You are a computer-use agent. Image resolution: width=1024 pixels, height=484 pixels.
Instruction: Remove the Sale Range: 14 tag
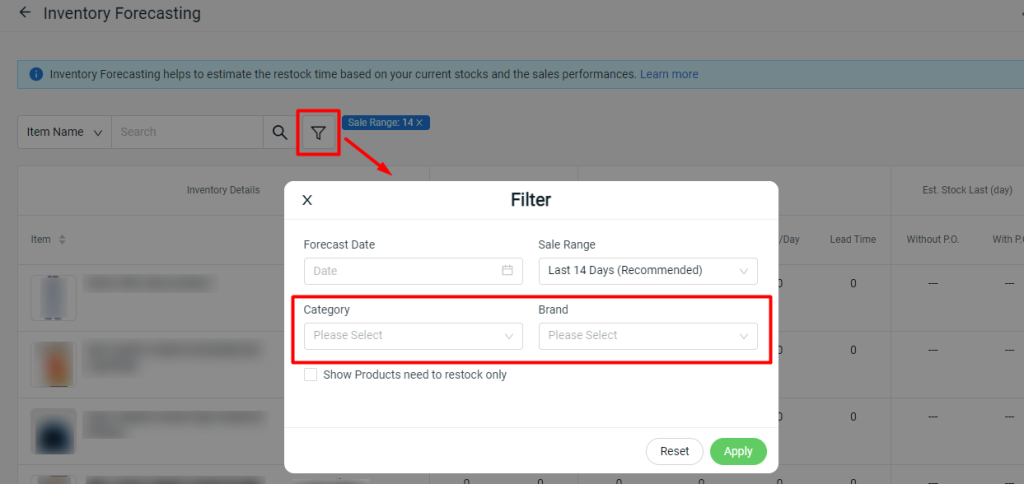419,122
